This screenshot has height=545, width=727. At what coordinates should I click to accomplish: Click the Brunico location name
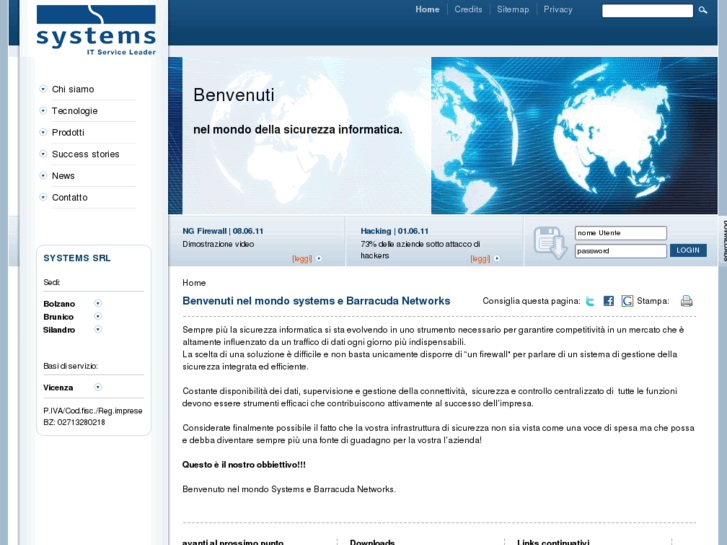(x=58, y=317)
